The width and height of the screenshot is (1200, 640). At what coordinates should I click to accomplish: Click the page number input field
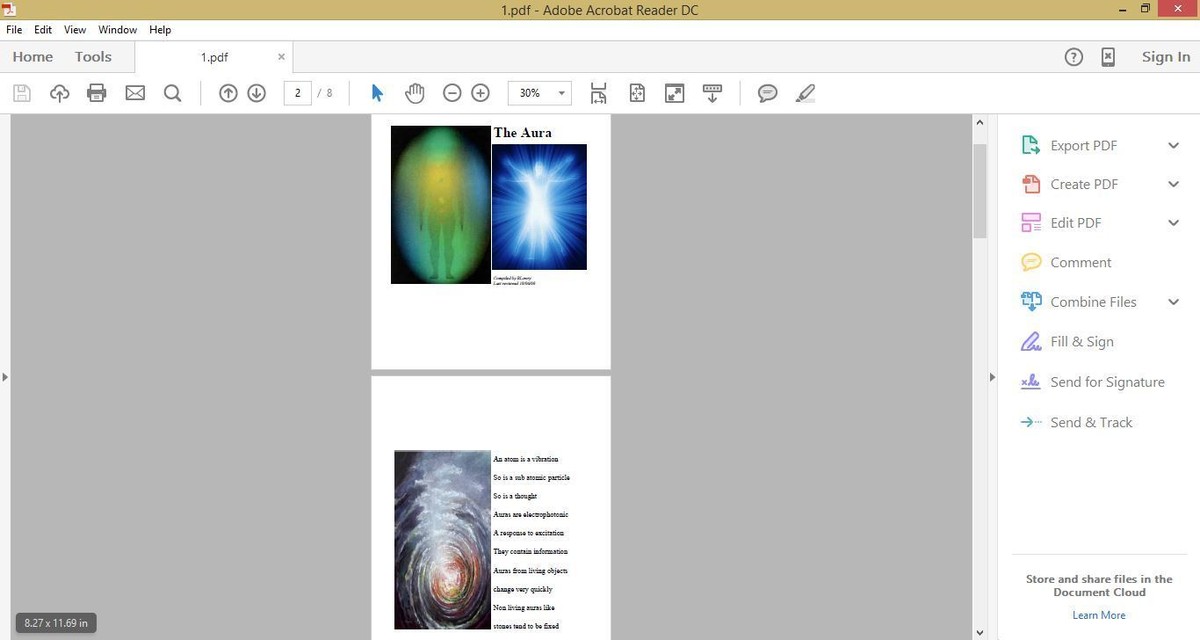click(298, 93)
